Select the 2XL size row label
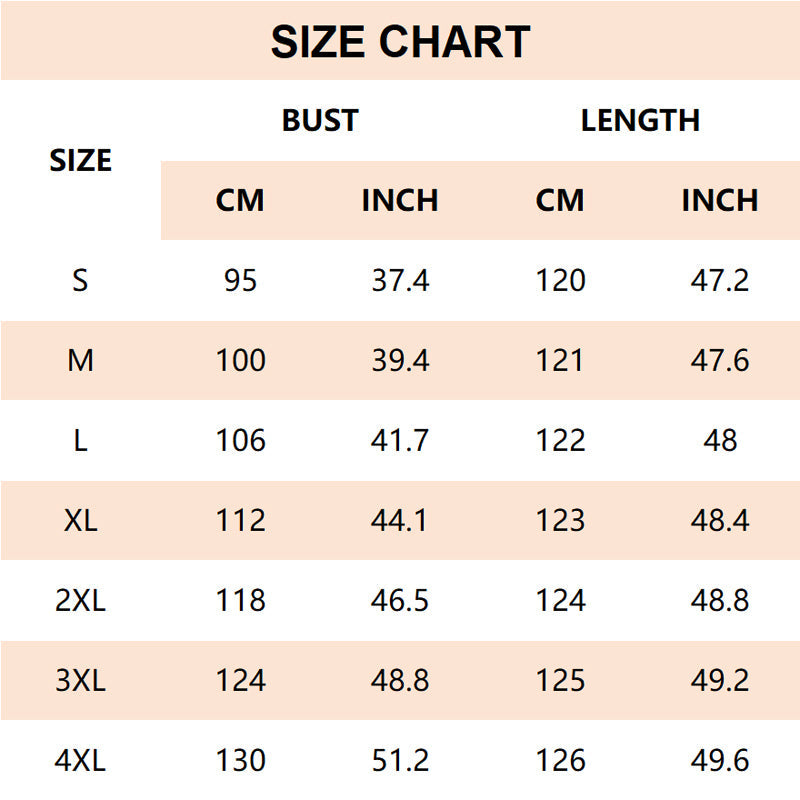The image size is (800, 800). point(81,600)
